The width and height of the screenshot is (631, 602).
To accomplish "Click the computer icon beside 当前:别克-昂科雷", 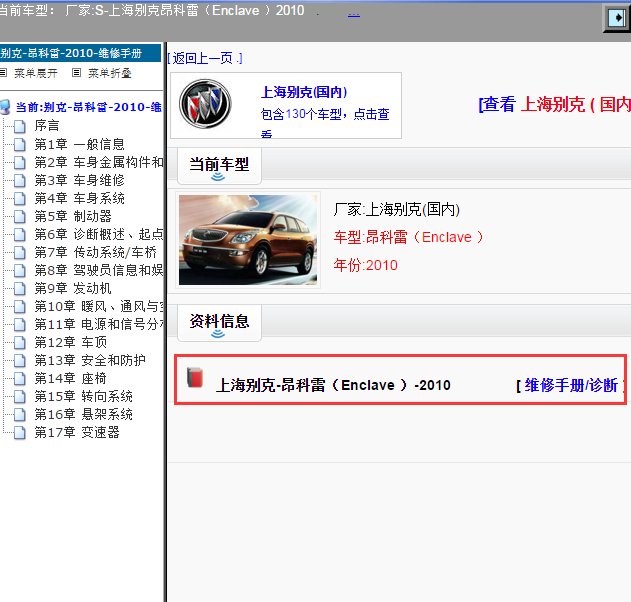I will [5, 107].
